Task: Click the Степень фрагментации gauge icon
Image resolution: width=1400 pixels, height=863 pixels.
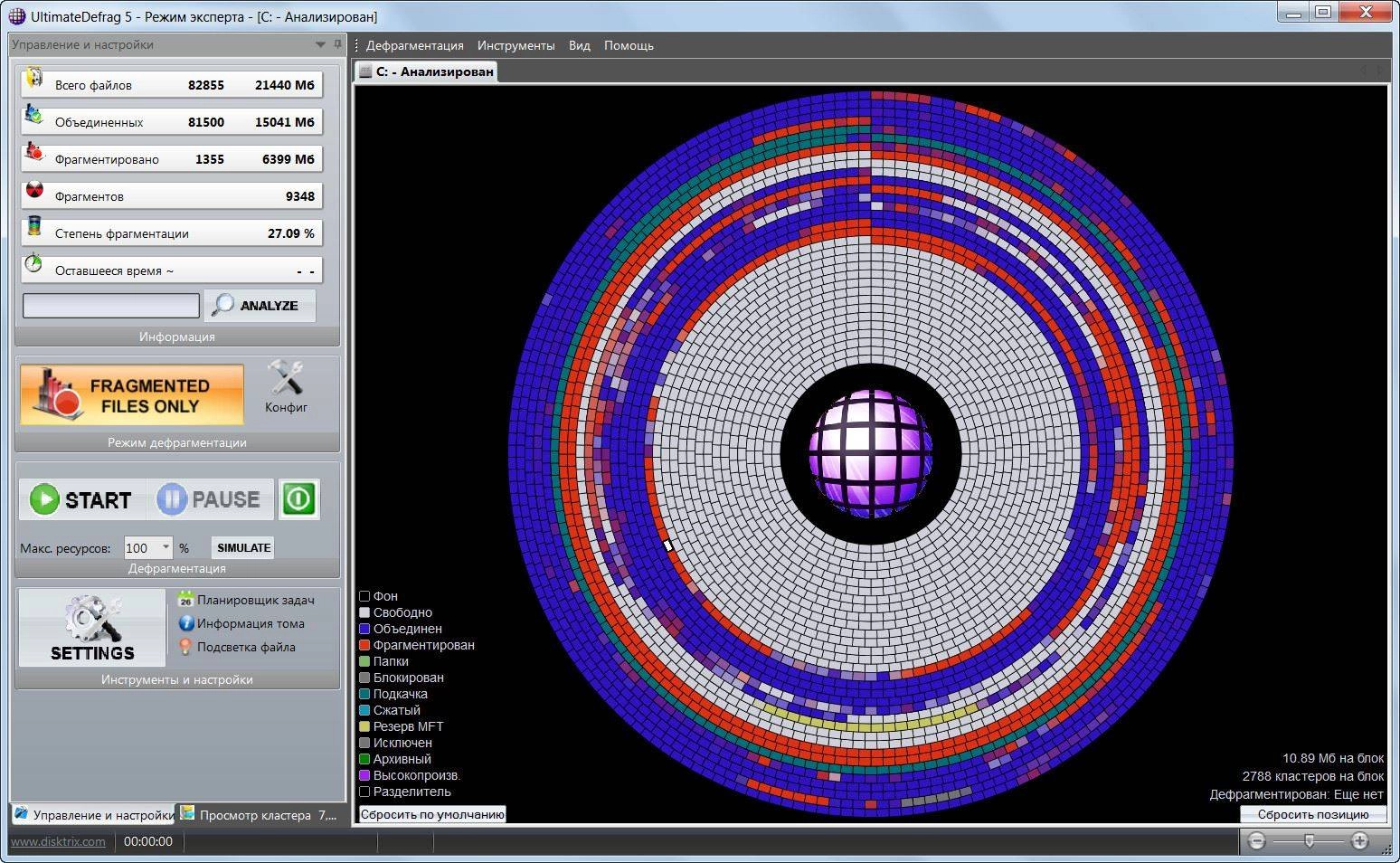Action: click(34, 226)
